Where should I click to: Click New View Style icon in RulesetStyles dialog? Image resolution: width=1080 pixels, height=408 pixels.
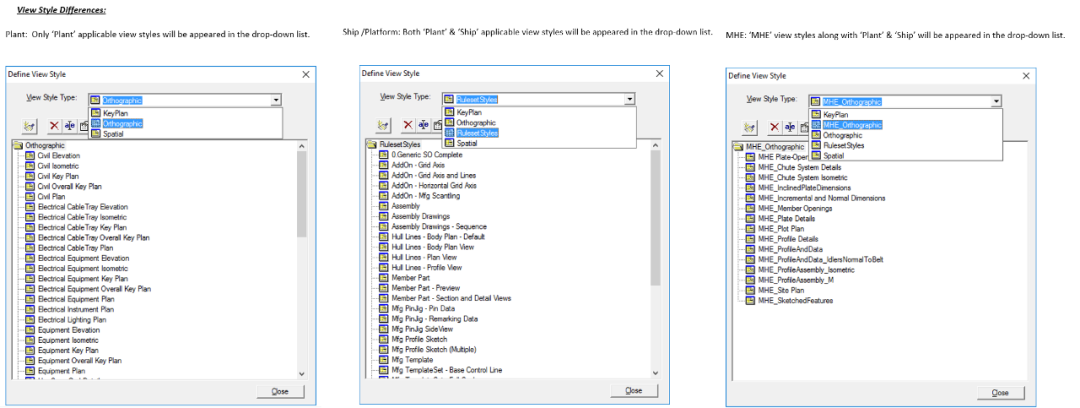point(383,125)
